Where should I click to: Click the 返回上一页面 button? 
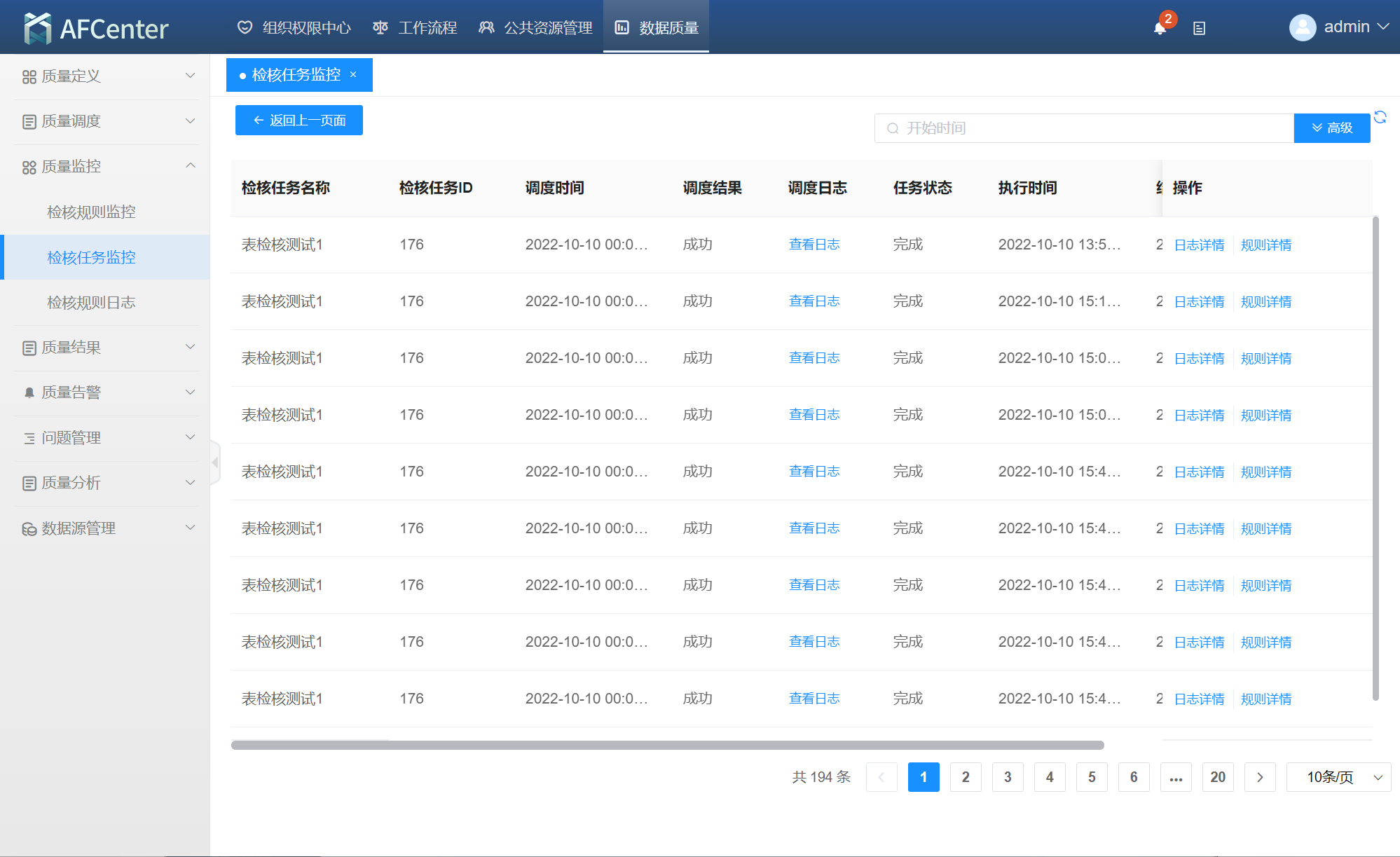[299, 120]
